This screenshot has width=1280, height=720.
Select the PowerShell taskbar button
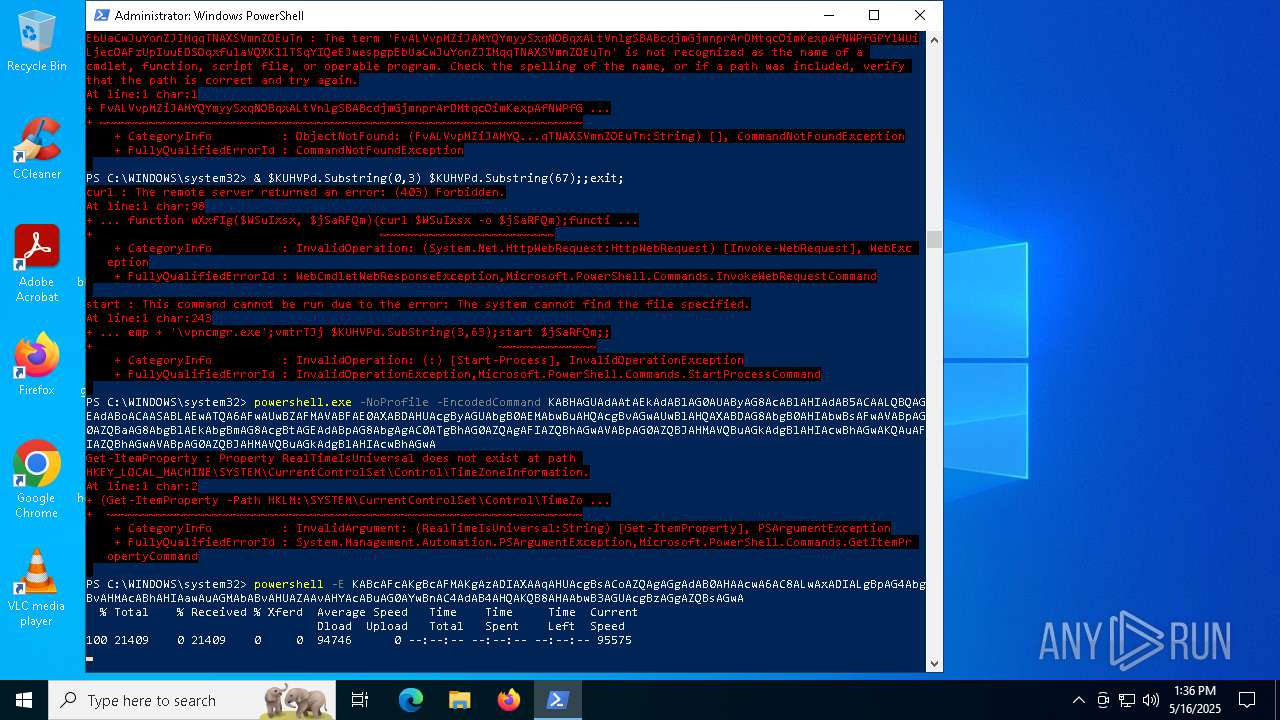click(x=558, y=700)
